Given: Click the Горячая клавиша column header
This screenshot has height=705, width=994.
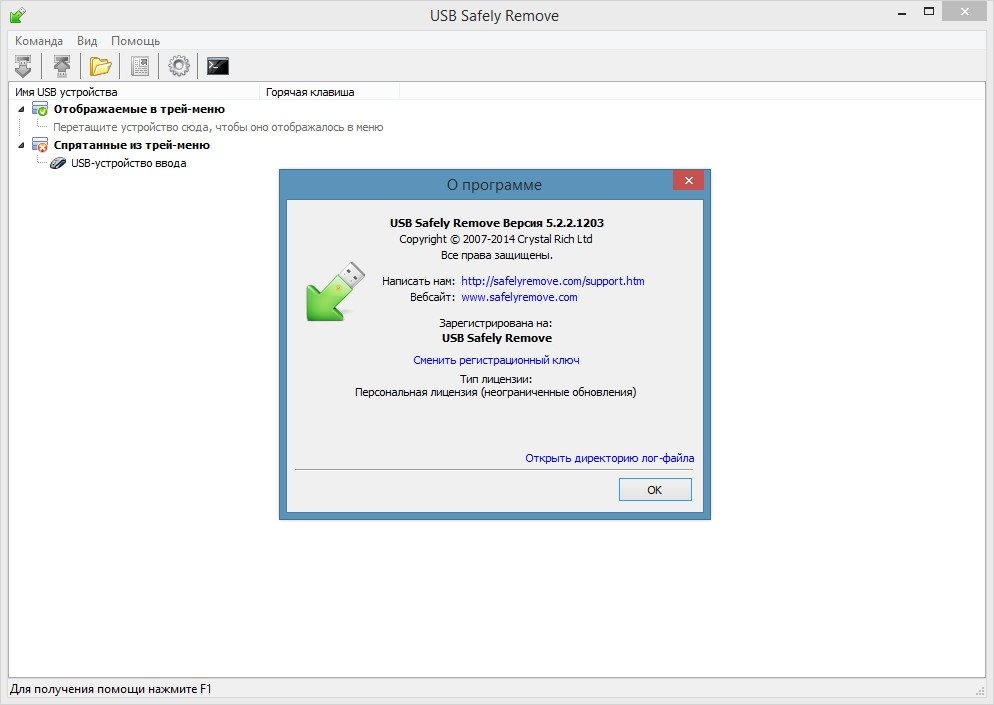Looking at the screenshot, I should (310, 92).
